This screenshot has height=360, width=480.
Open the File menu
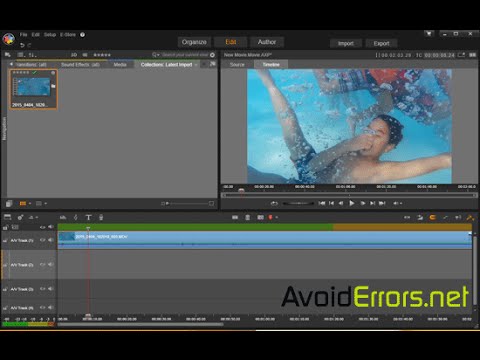click(23, 35)
